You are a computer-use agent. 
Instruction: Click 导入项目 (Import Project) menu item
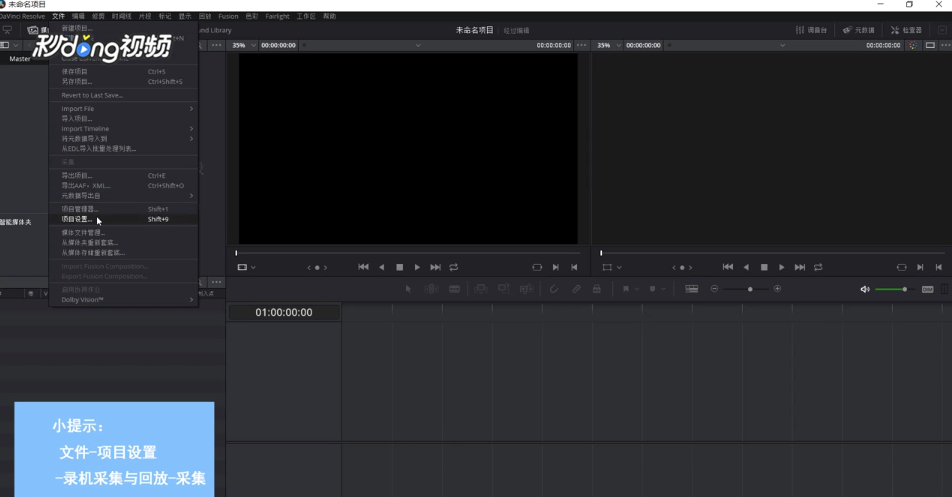[123, 118]
